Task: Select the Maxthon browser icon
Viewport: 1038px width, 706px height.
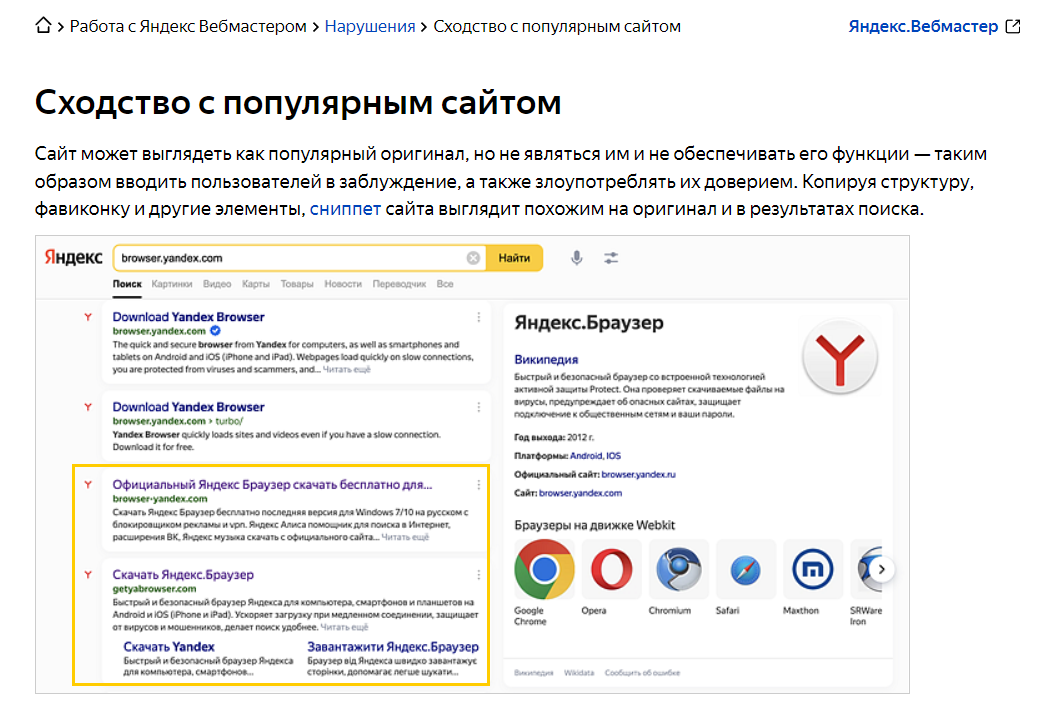Action: 812,570
